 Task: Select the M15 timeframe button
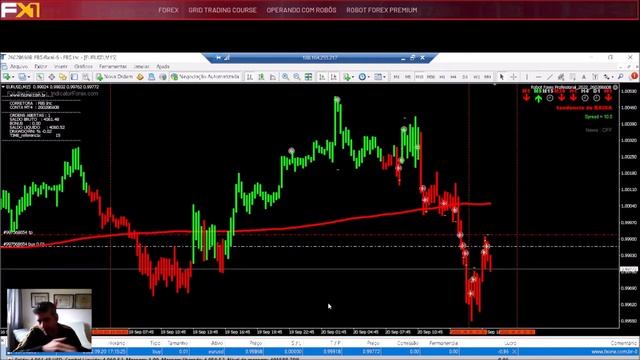click(x=419, y=77)
